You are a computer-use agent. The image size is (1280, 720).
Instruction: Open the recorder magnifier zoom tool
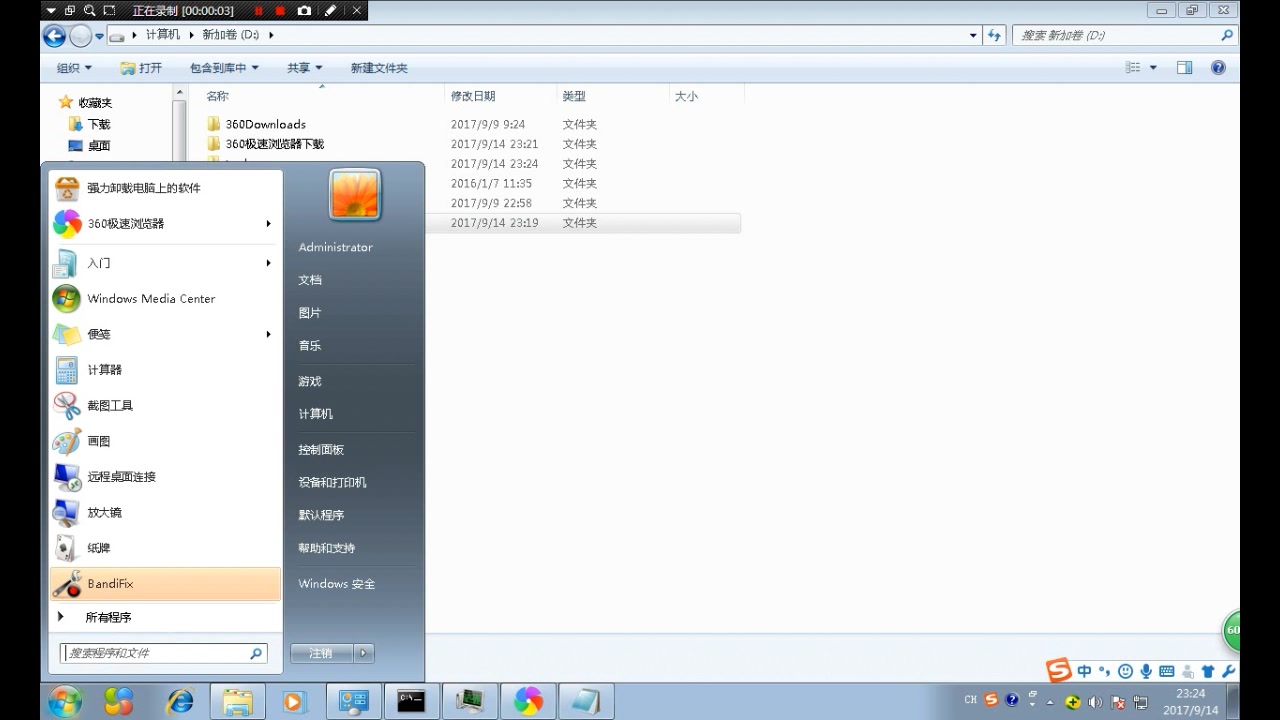(x=90, y=11)
